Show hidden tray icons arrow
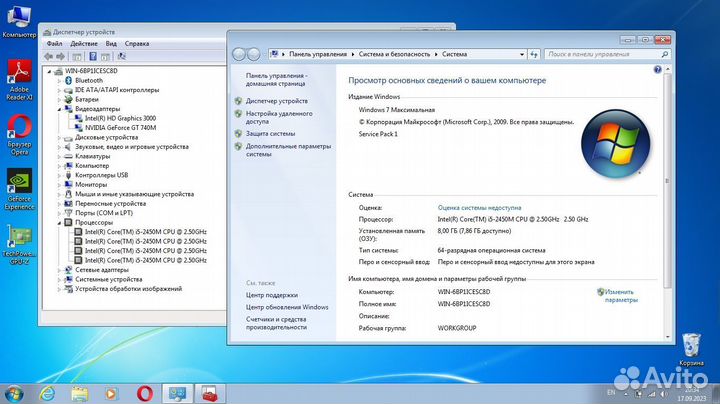Screen dimensions: 720x404 pos(625,393)
